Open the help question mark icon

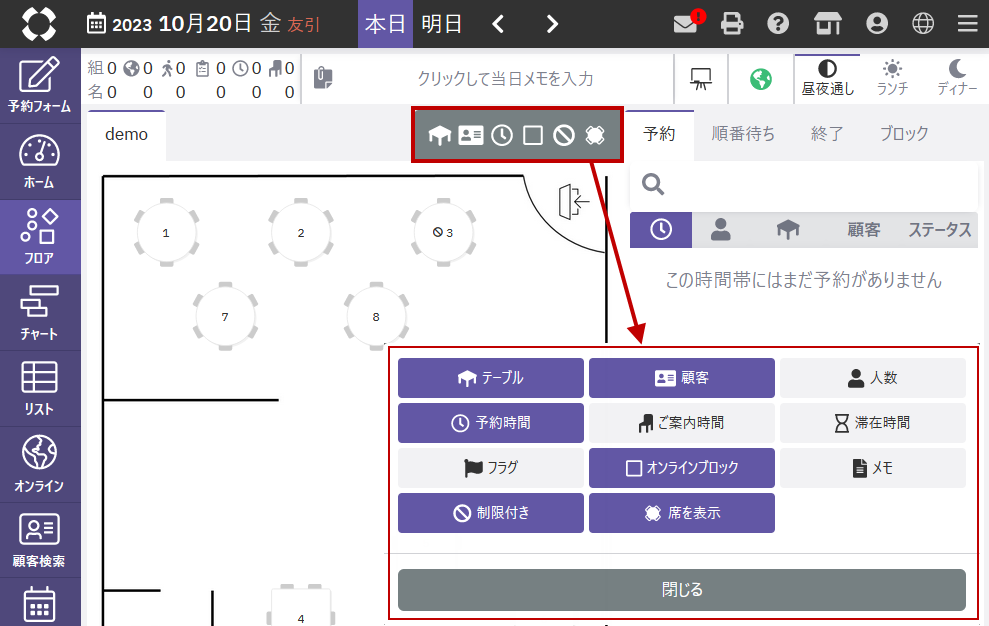click(x=778, y=24)
